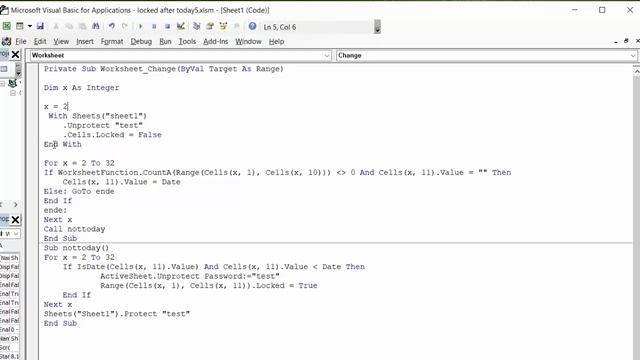Click the Copy icon in the toolbar

69,27
